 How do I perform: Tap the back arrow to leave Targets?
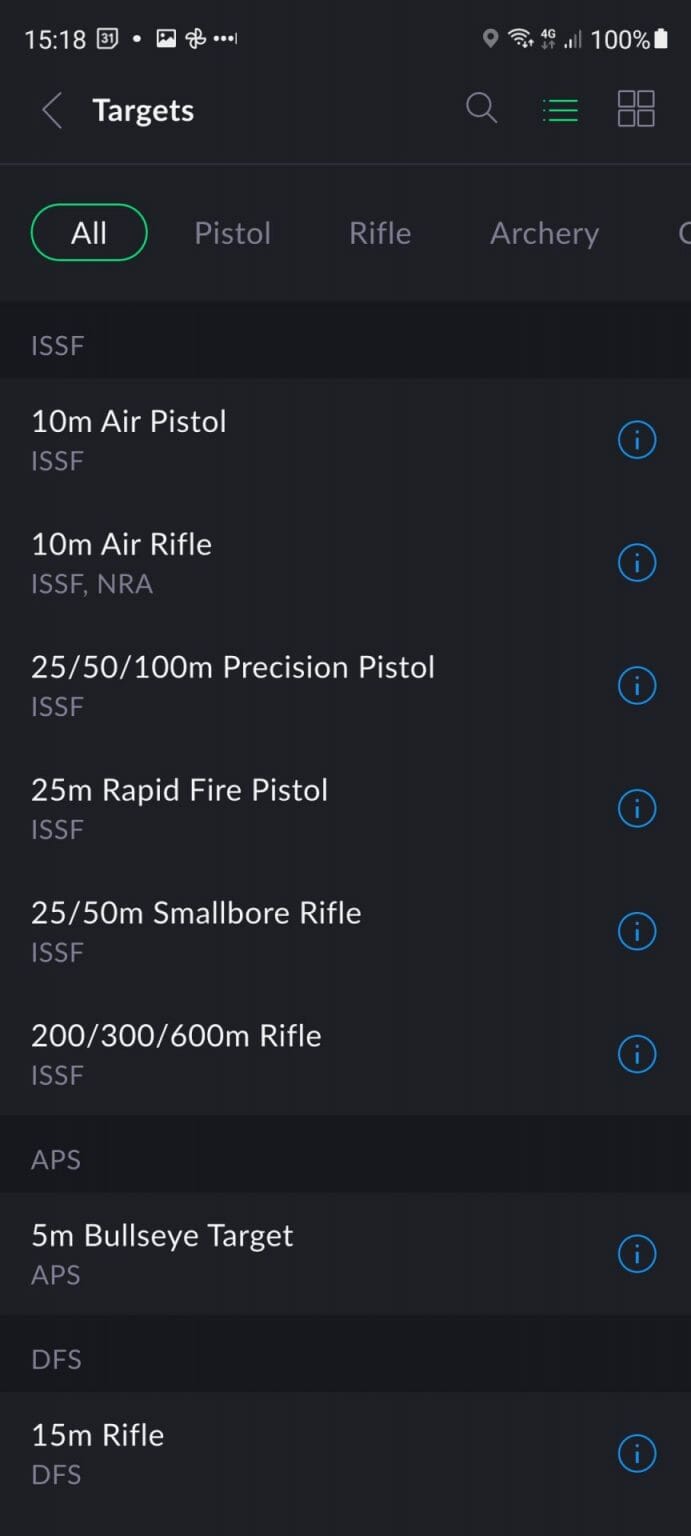(51, 110)
